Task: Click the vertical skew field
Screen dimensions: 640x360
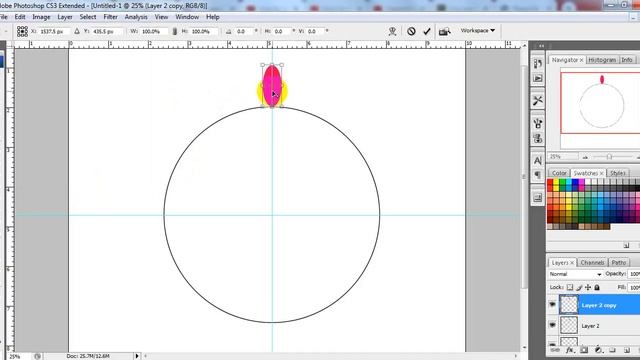Action: 315,31
